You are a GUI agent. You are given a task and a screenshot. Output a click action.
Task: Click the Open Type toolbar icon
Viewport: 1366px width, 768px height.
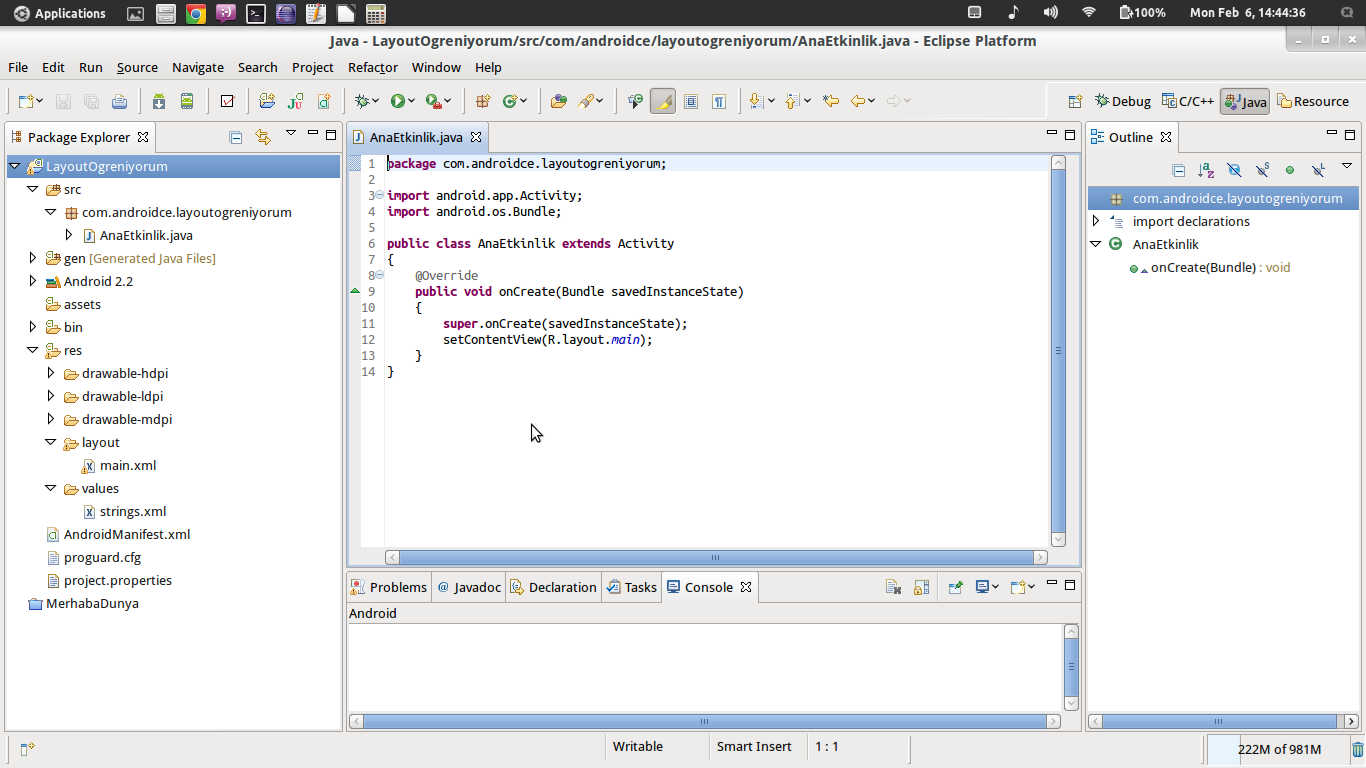559,101
